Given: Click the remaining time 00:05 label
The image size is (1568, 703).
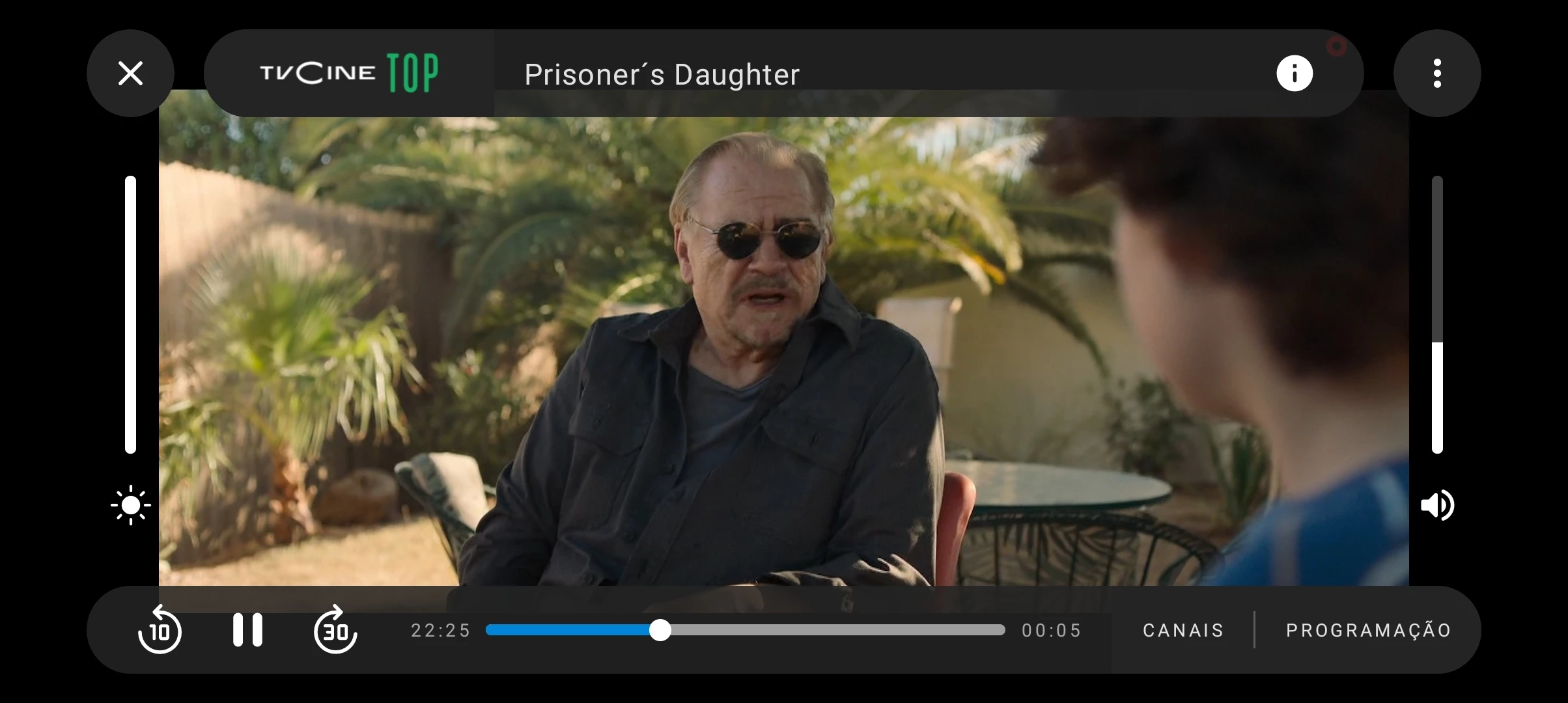Looking at the screenshot, I should 1051,630.
